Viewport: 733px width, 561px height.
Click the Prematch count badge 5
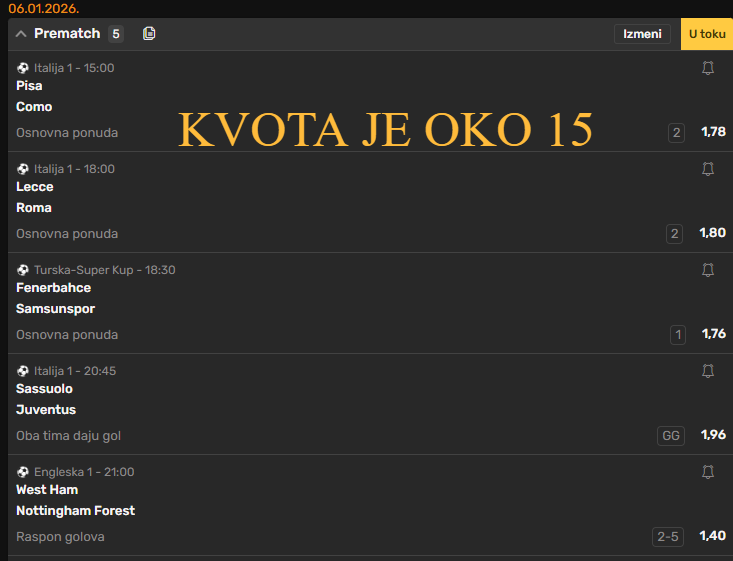(x=116, y=34)
